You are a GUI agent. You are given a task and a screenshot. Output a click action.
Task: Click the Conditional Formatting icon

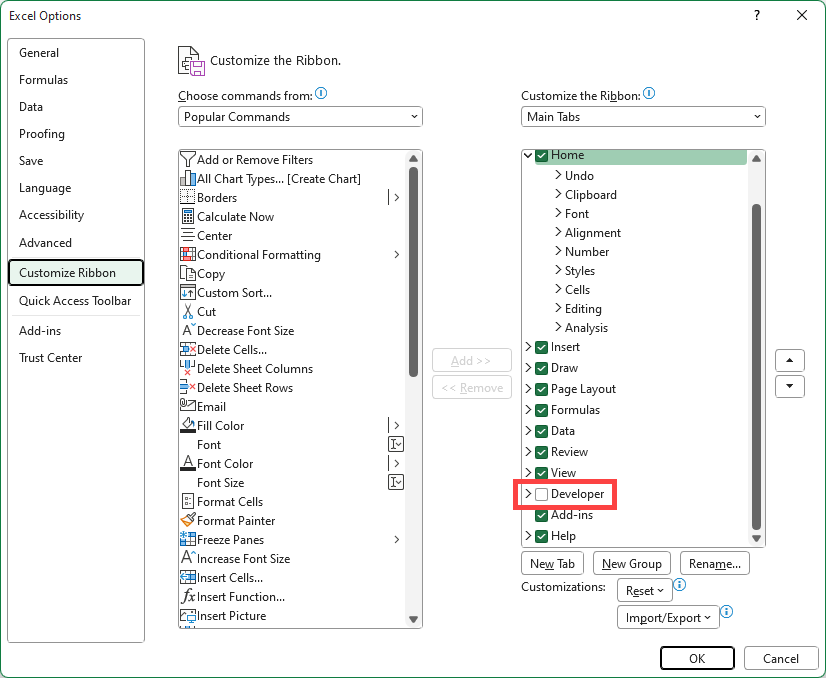(x=188, y=254)
